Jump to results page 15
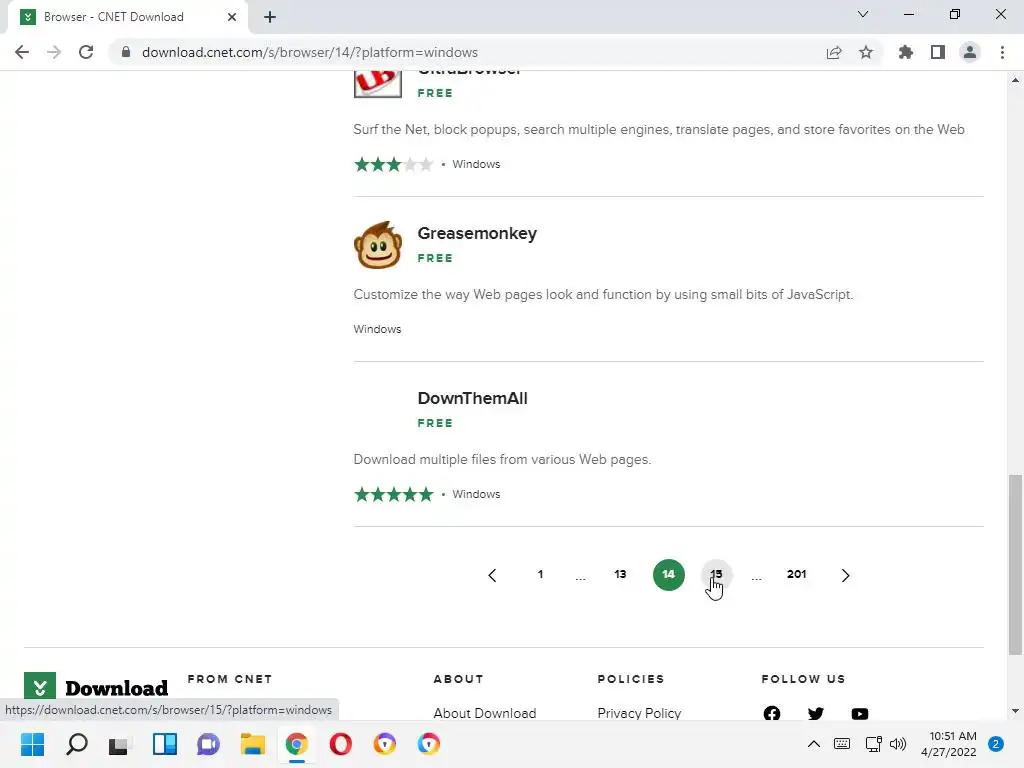This screenshot has height=768, width=1024. click(716, 575)
